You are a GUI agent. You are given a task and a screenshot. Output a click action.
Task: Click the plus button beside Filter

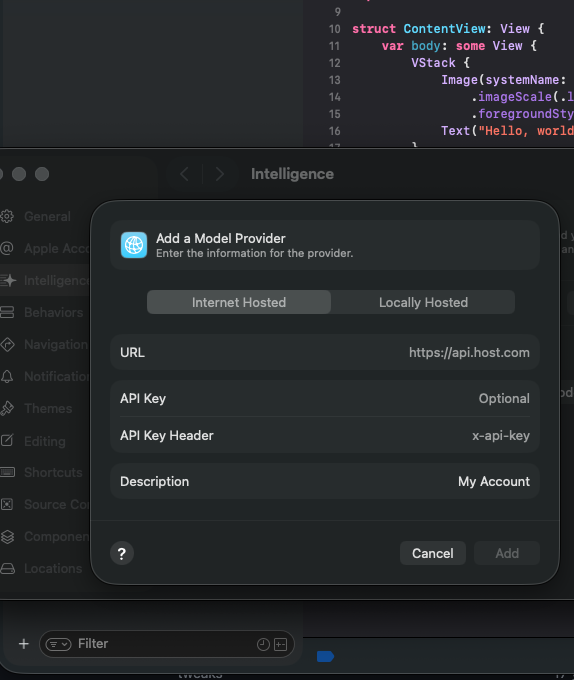(x=24, y=644)
